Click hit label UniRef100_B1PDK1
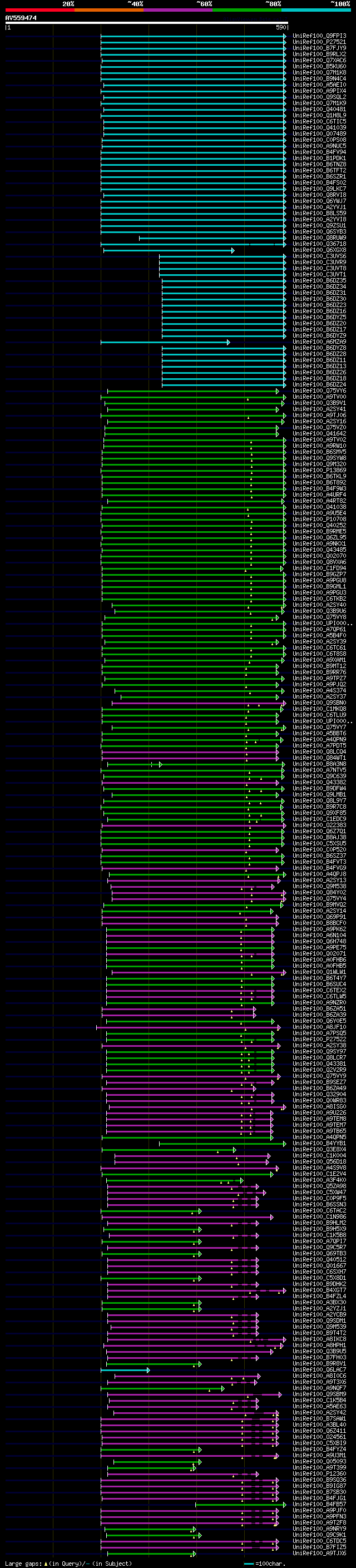The height and width of the screenshot is (1568, 356). coord(319,159)
